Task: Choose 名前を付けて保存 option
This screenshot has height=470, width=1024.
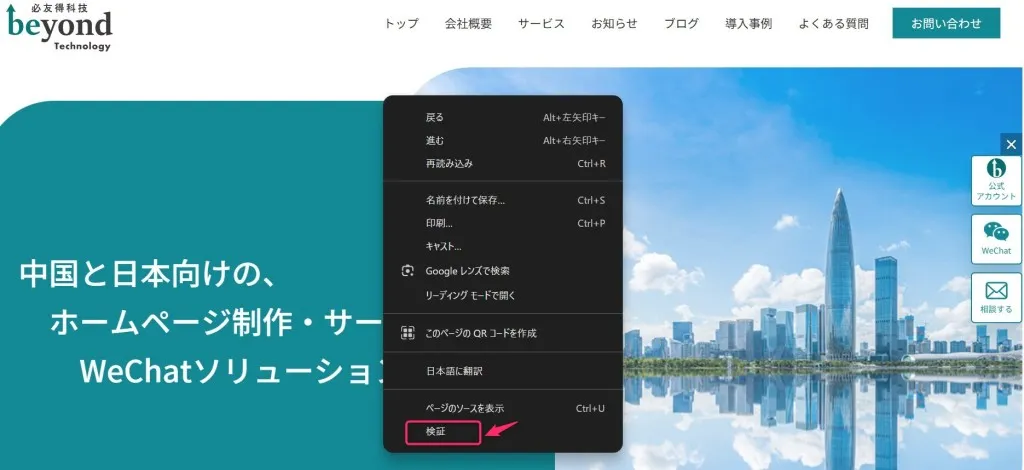Action: (x=465, y=200)
